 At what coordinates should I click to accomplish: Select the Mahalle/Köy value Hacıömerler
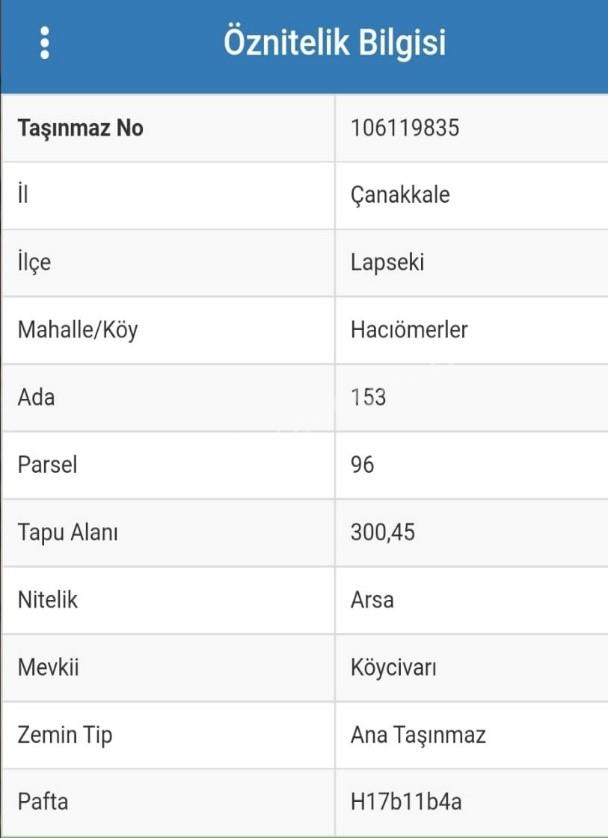coord(409,330)
